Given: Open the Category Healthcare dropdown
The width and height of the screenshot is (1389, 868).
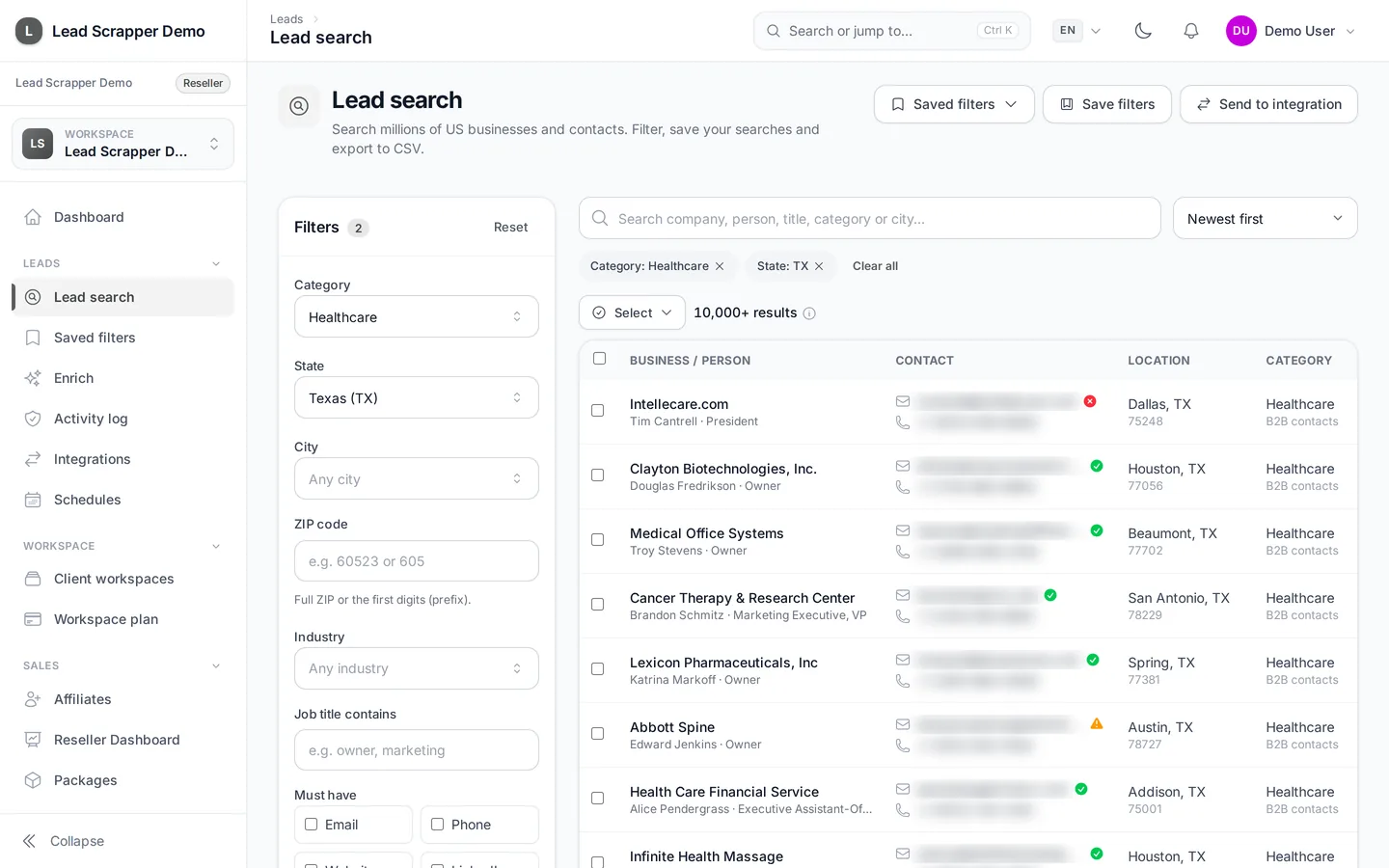Looking at the screenshot, I should coord(417,316).
